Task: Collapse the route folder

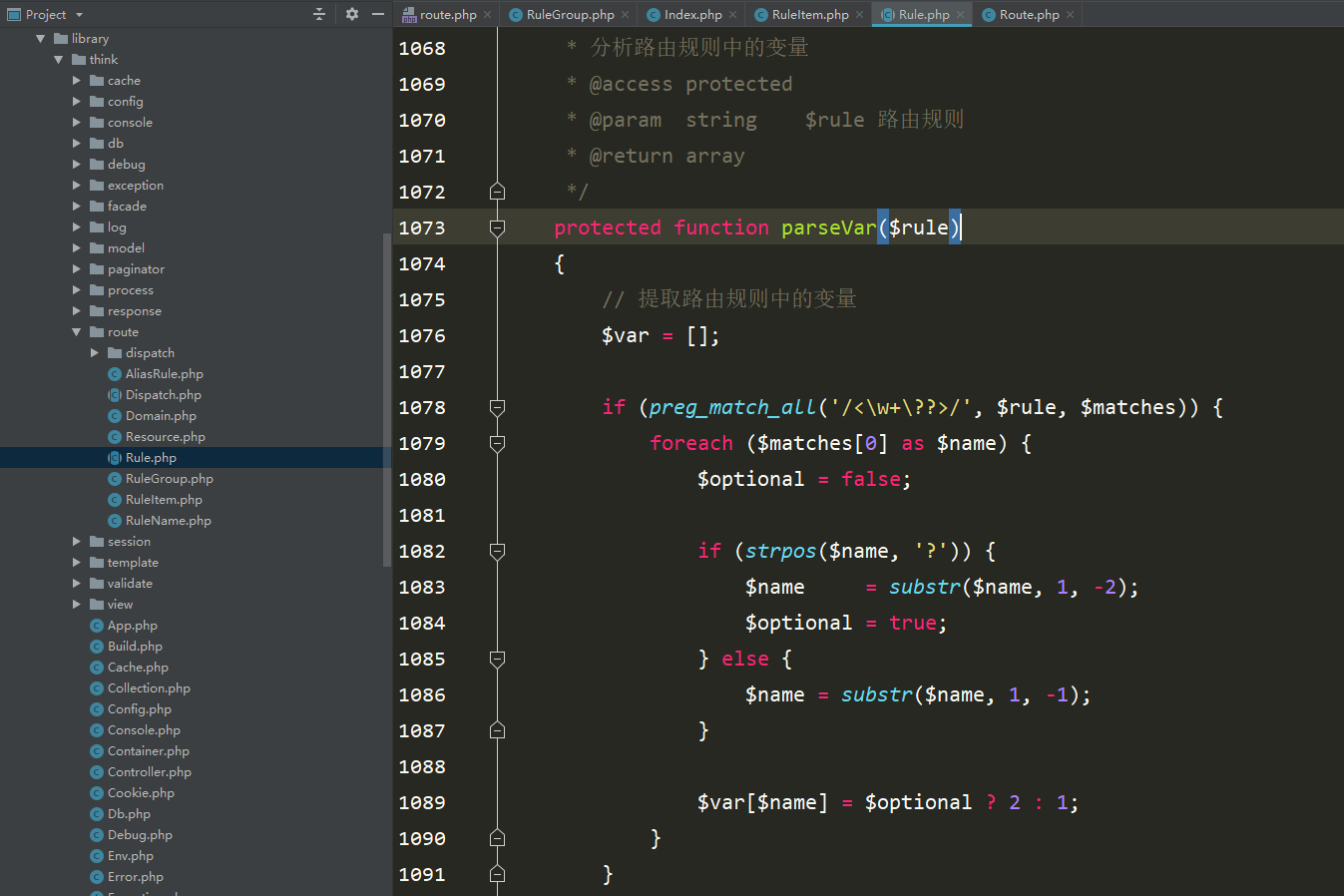Action: coord(77,332)
